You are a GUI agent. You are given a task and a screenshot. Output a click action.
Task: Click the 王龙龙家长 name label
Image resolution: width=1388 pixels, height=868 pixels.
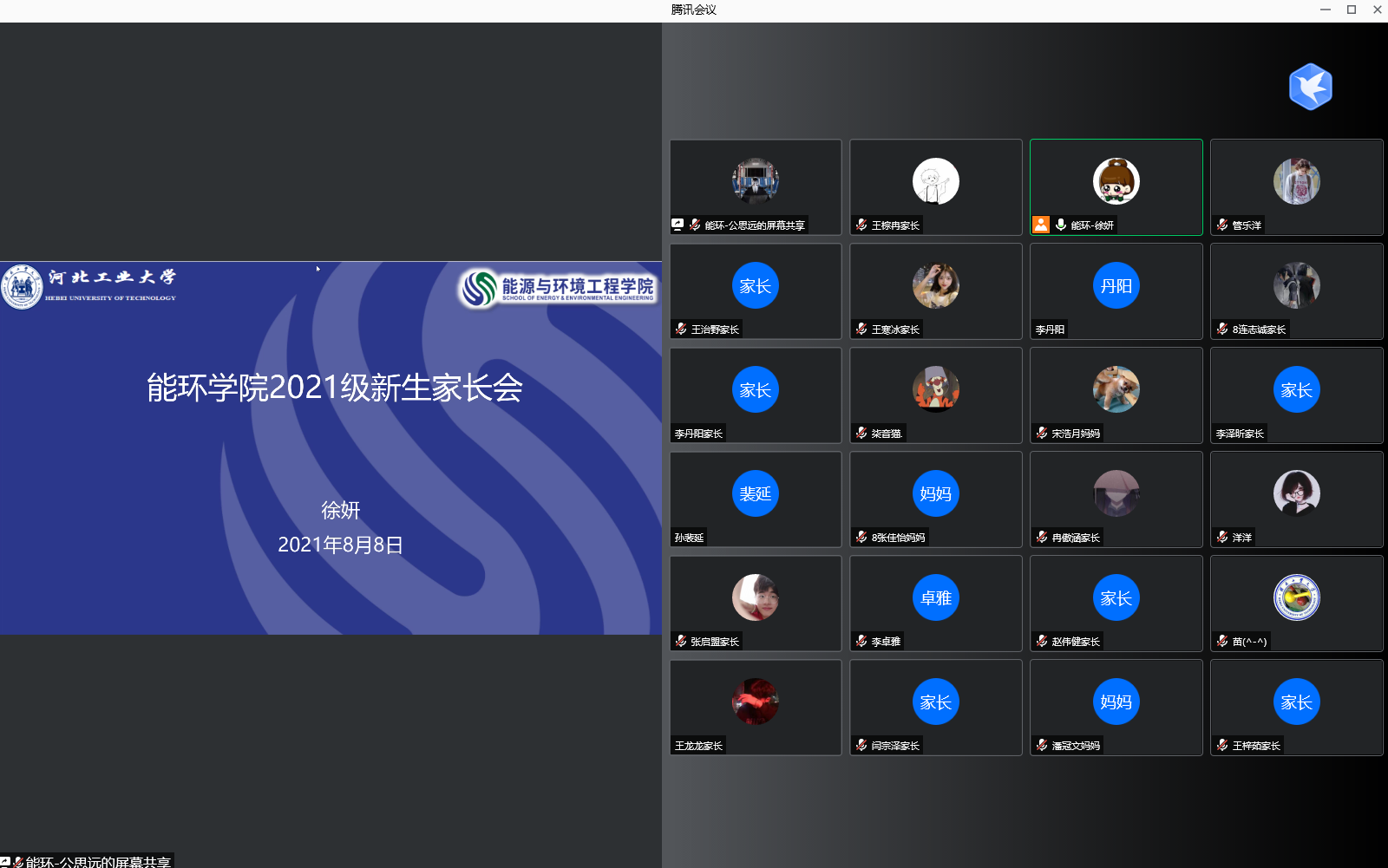698,746
